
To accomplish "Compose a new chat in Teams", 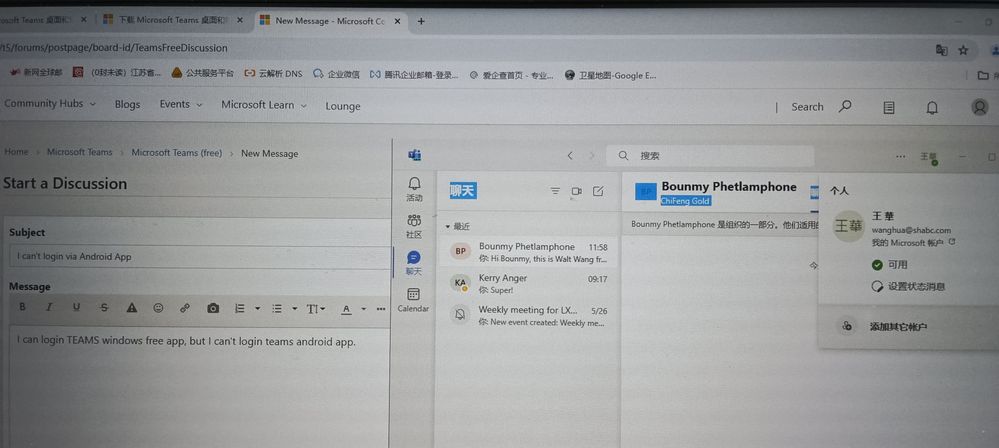I will pyautogui.click(x=598, y=191).
